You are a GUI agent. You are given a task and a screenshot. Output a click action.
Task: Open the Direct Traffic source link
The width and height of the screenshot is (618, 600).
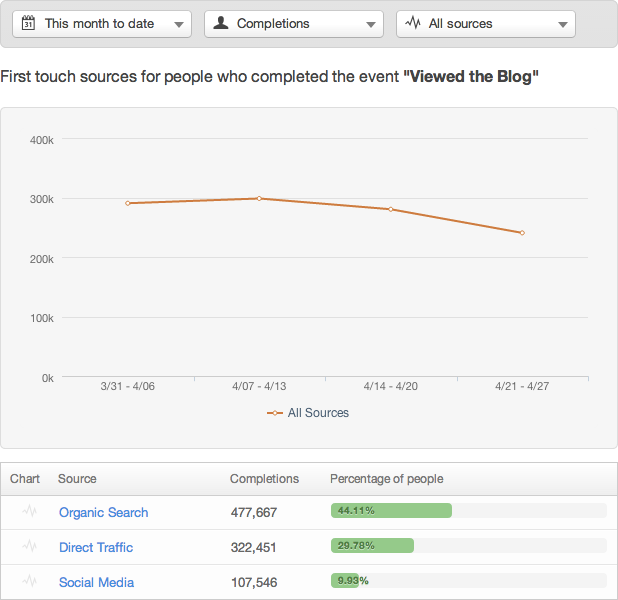pyautogui.click(x=95, y=548)
